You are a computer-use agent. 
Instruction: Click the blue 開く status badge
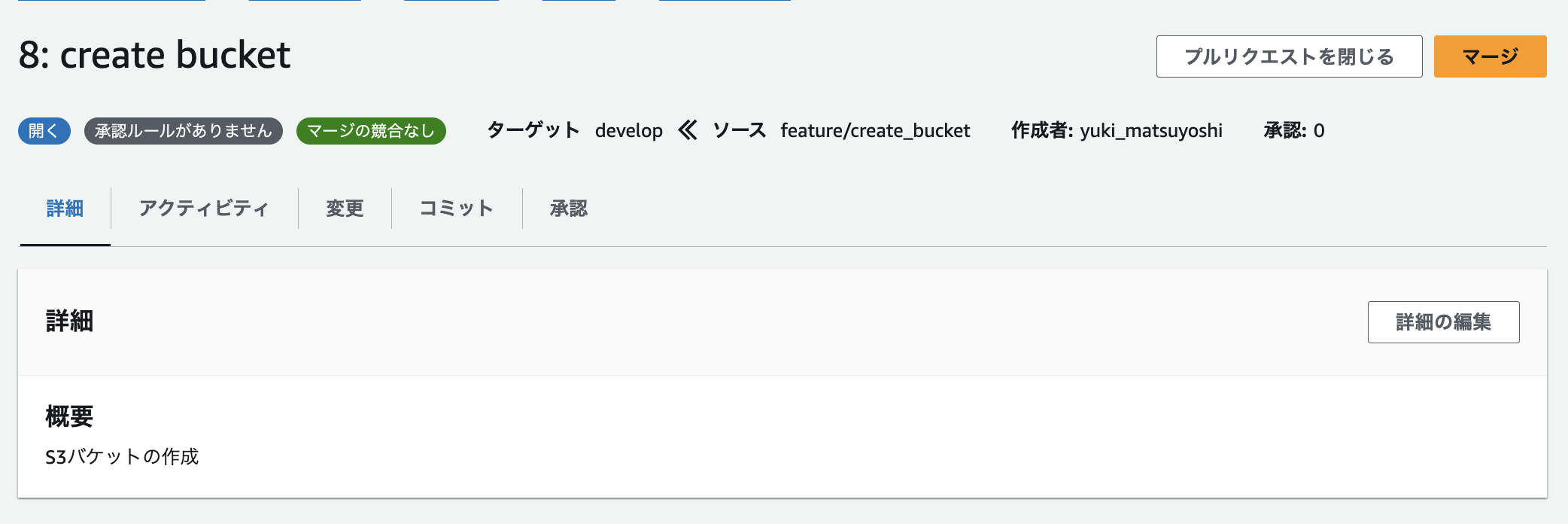44,131
